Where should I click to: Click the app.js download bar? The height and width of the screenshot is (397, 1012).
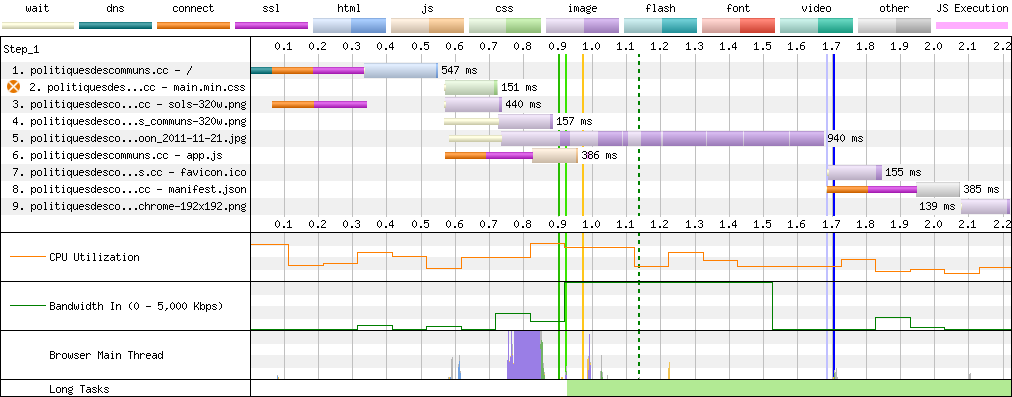coord(555,155)
